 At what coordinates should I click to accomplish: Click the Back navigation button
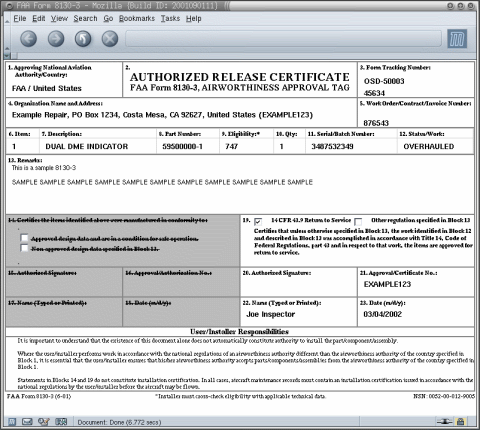[28, 39]
